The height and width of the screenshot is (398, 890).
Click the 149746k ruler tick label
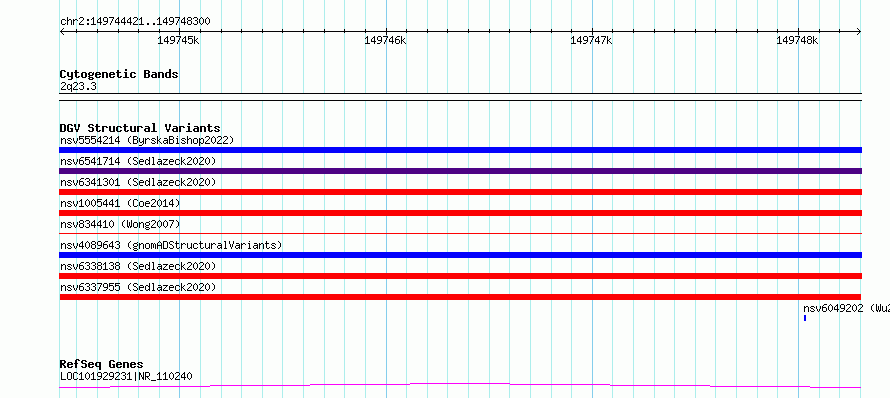click(385, 40)
